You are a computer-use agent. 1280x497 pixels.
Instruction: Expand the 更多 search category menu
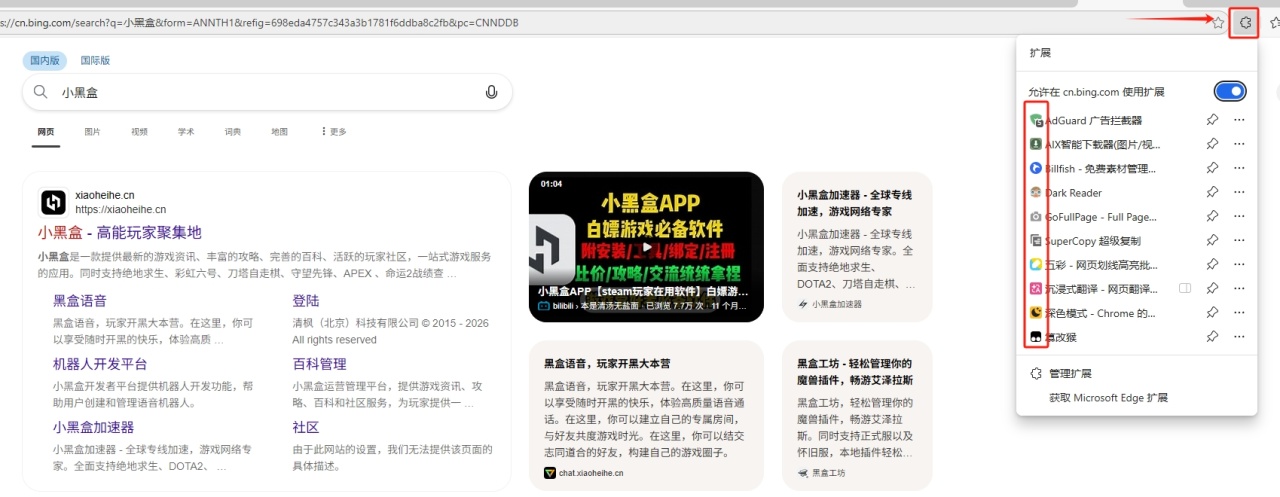click(333, 131)
